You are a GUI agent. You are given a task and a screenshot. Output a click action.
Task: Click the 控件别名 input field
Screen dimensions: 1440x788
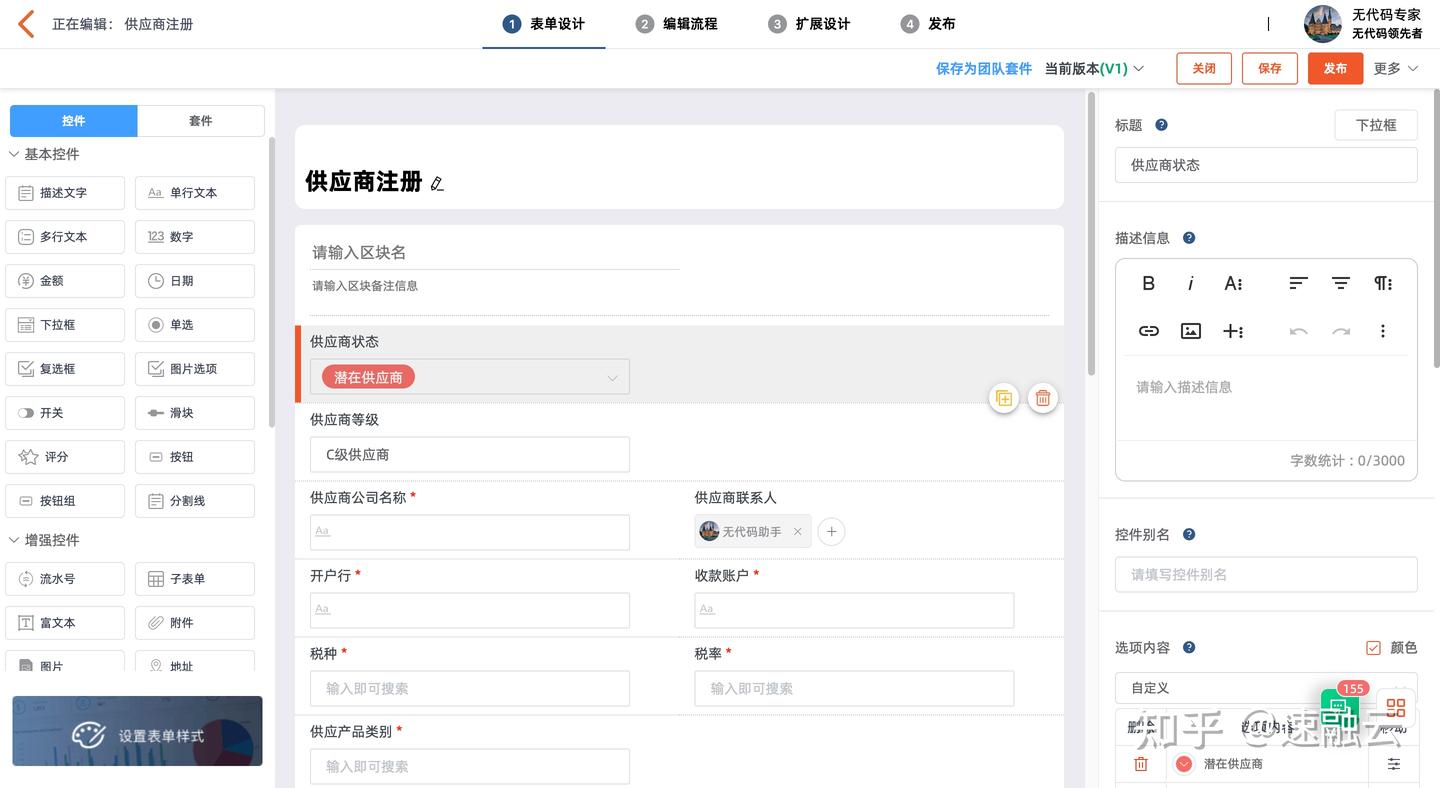coord(1265,573)
